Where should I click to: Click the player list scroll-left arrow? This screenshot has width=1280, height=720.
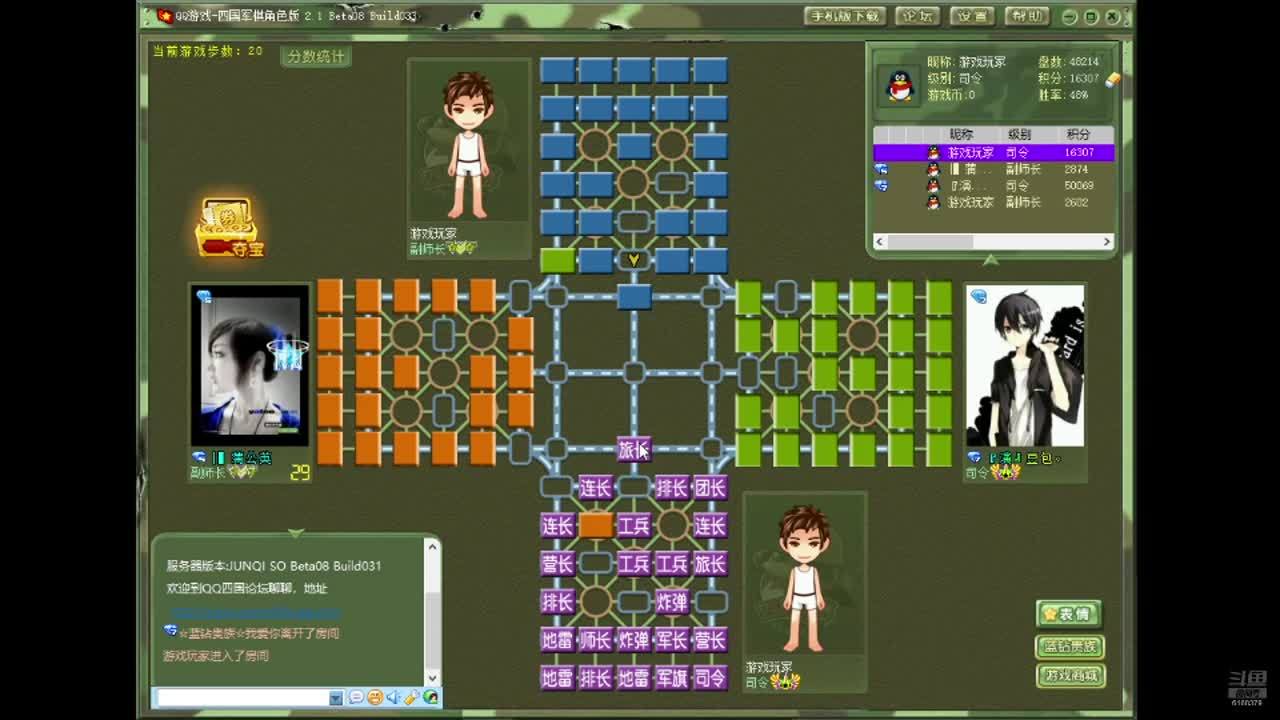click(x=880, y=241)
